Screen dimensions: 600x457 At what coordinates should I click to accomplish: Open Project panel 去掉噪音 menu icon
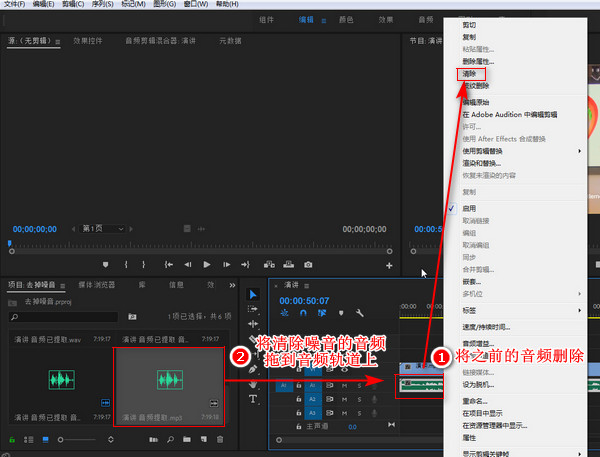coord(62,286)
